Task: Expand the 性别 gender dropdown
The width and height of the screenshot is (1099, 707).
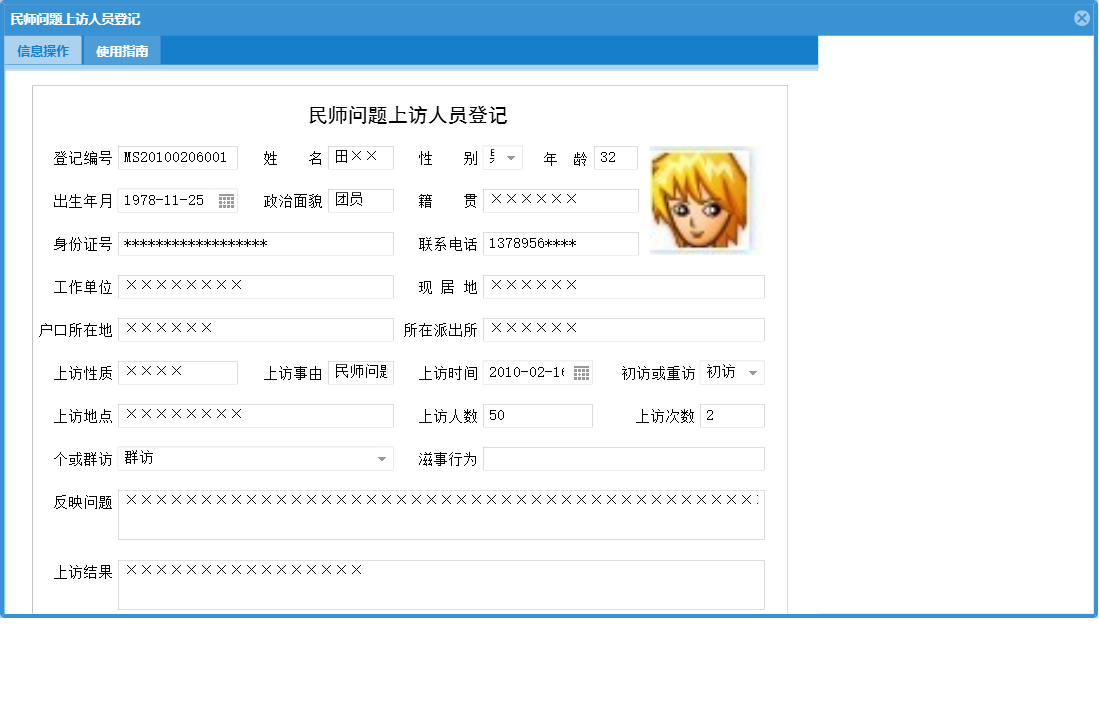Action: pyautogui.click(x=511, y=157)
